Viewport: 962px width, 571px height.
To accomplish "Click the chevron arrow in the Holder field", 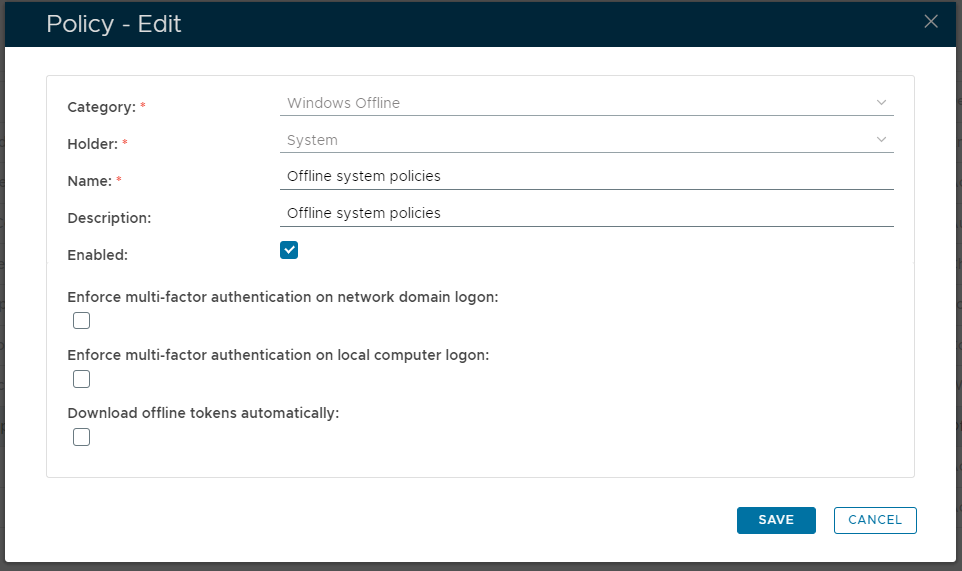I will point(881,140).
